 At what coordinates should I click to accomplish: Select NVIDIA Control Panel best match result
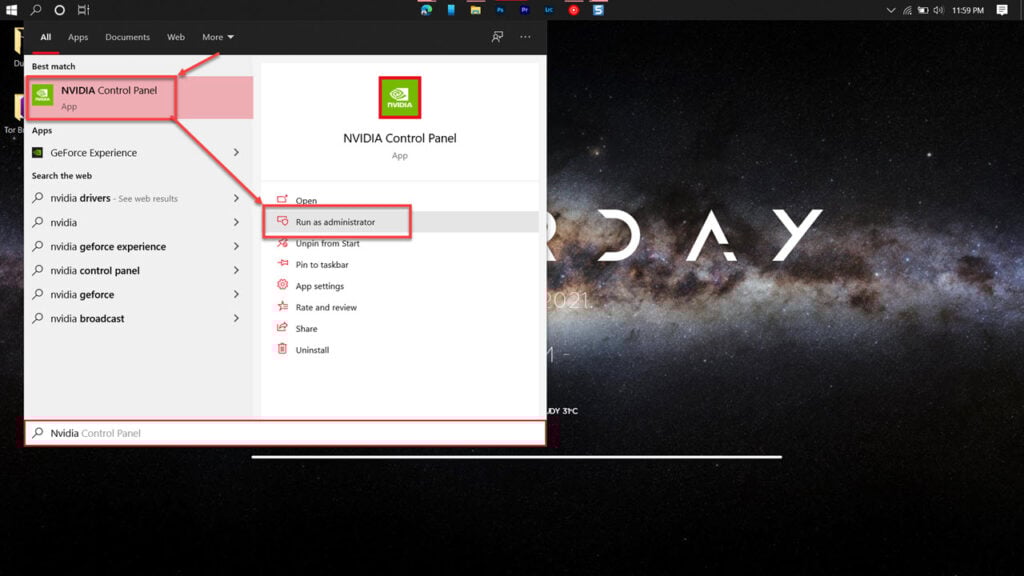[138, 97]
